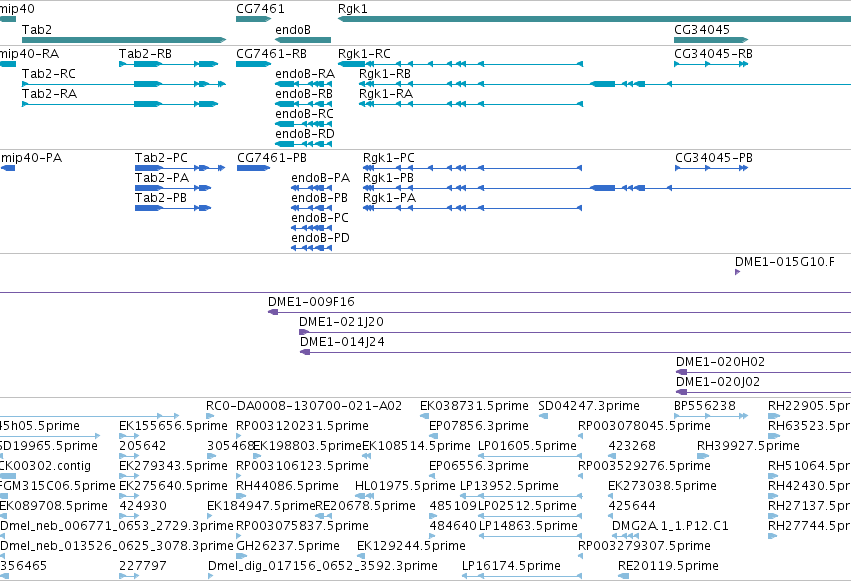The height and width of the screenshot is (581, 851).
Task: Select the DME1-020J02 clone label
Action: (x=717, y=382)
